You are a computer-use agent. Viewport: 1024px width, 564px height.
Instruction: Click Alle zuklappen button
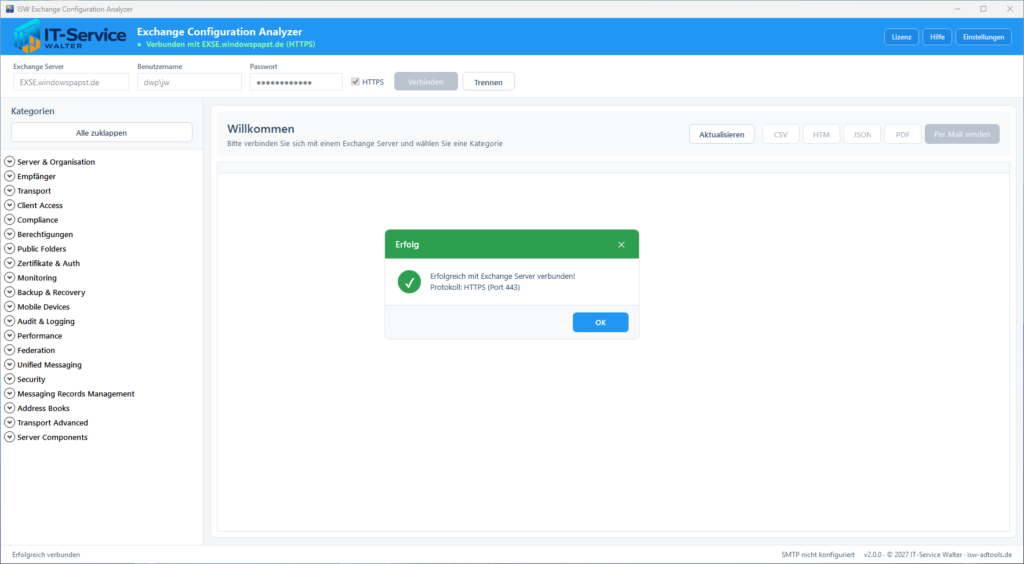[x=102, y=133]
